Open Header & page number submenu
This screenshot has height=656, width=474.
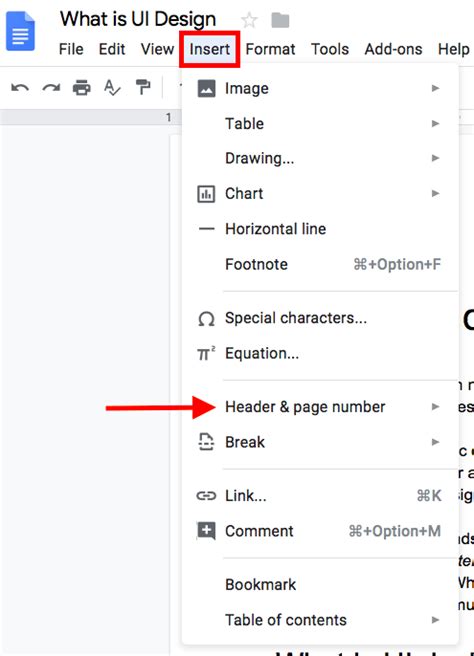click(320, 407)
